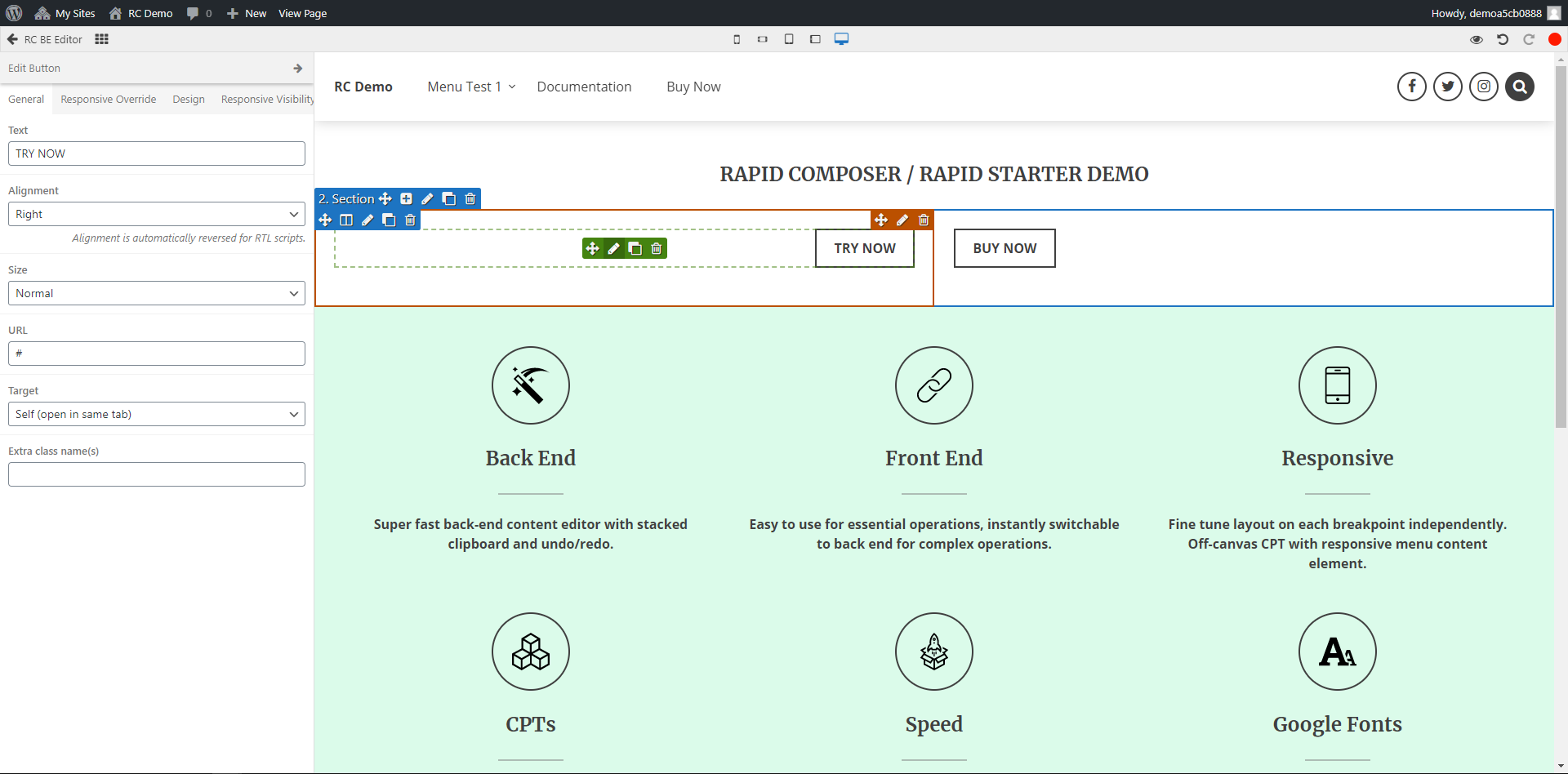
Task: Click the Back End magic wand feature icon
Action: point(531,385)
